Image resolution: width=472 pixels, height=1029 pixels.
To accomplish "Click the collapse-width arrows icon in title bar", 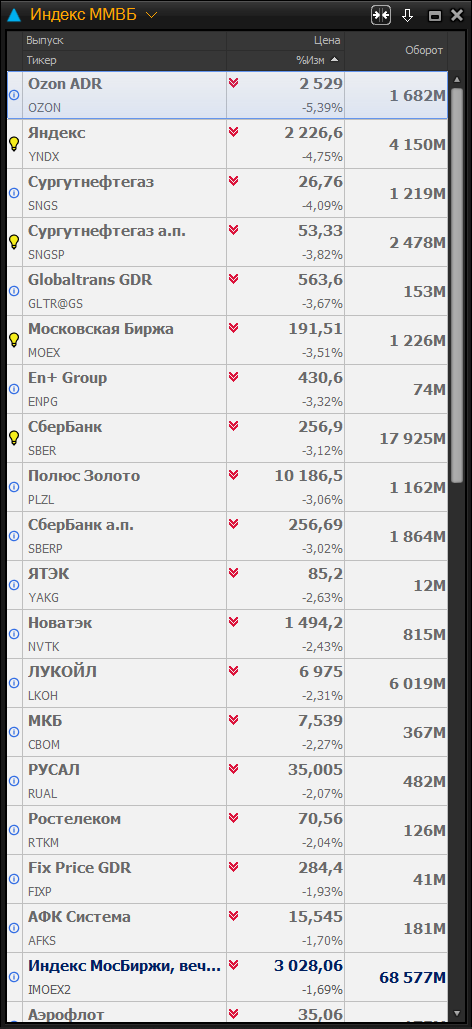I will click(x=381, y=15).
